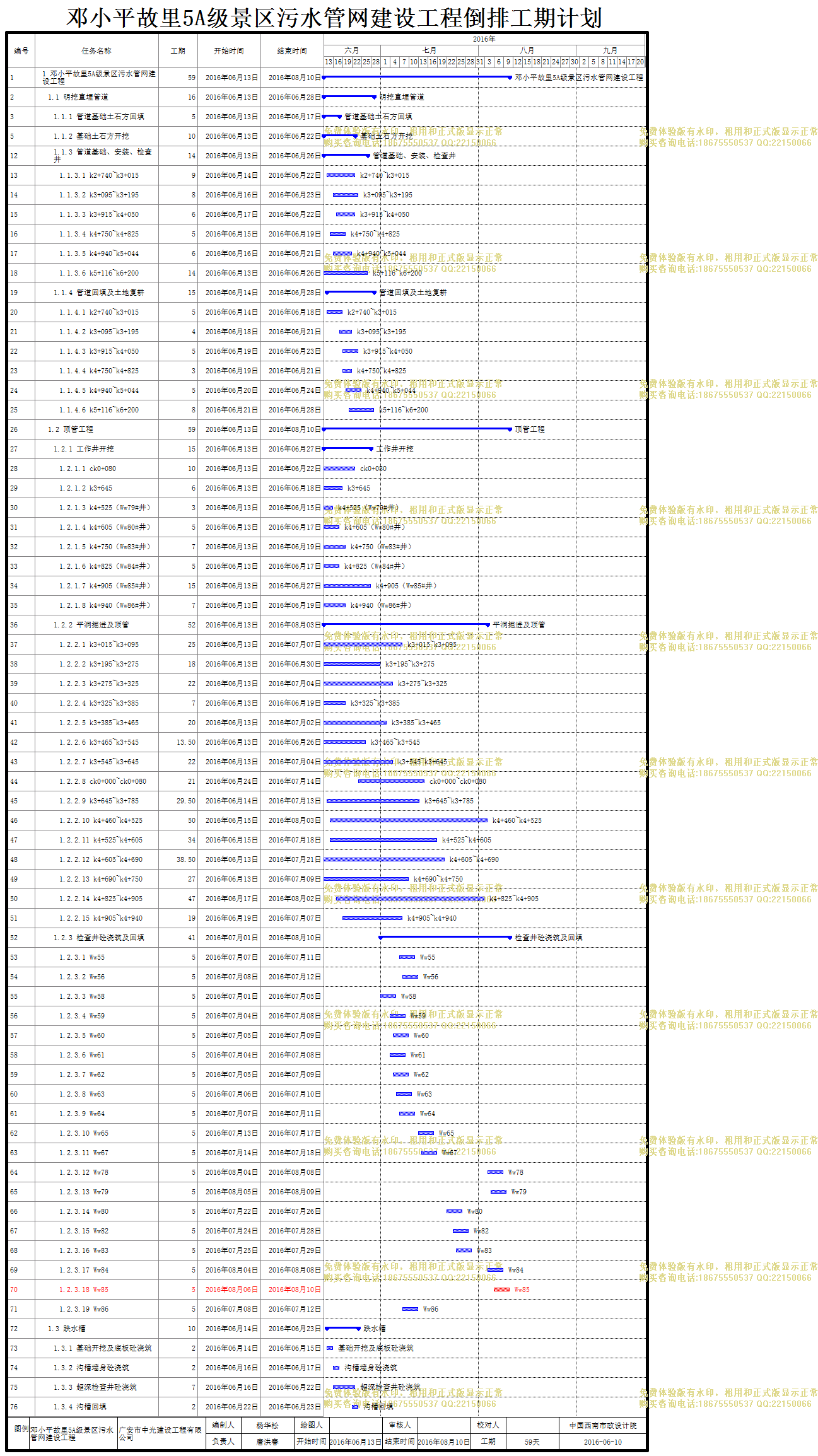Click the chart title 邓小平故里5A级景区污水管网建设工程倒排工期计划

(x=334, y=17)
